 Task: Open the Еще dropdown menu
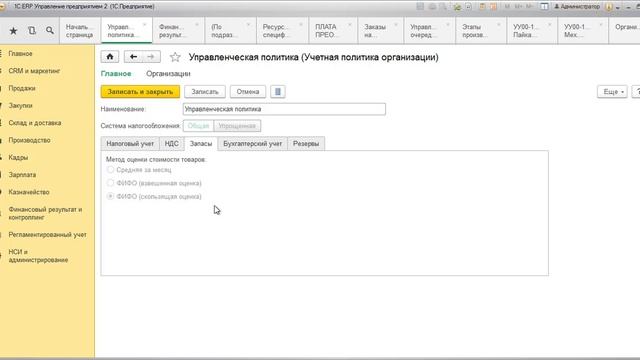click(612, 92)
